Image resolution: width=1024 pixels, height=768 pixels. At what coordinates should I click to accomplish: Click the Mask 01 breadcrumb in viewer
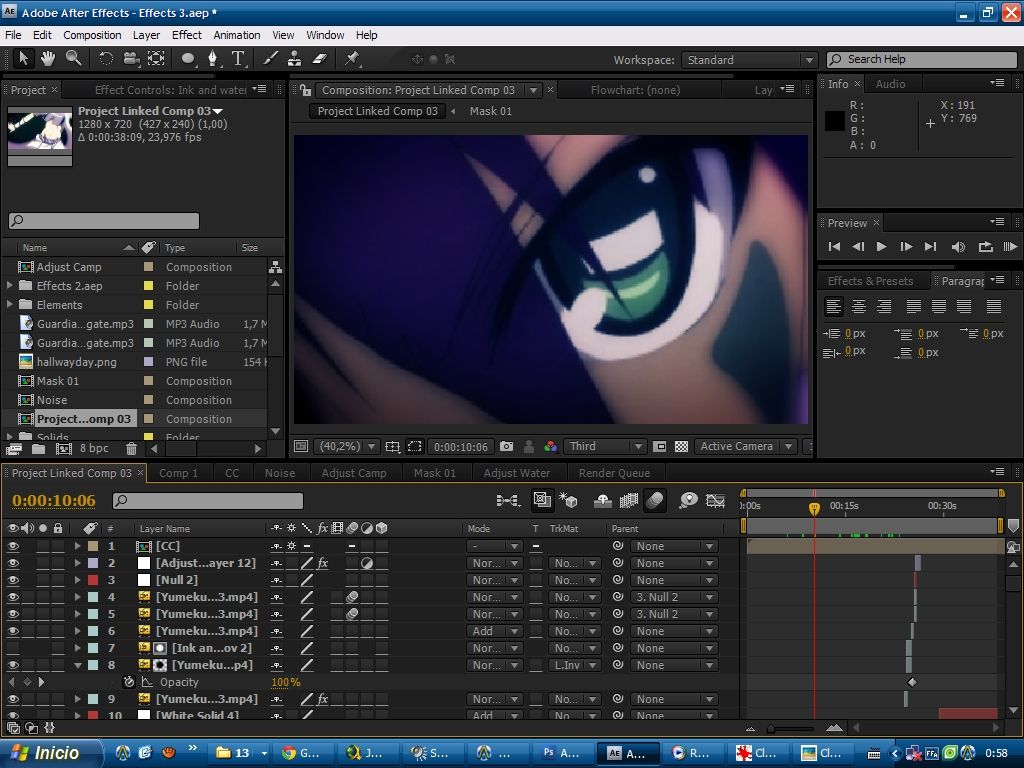click(x=490, y=111)
